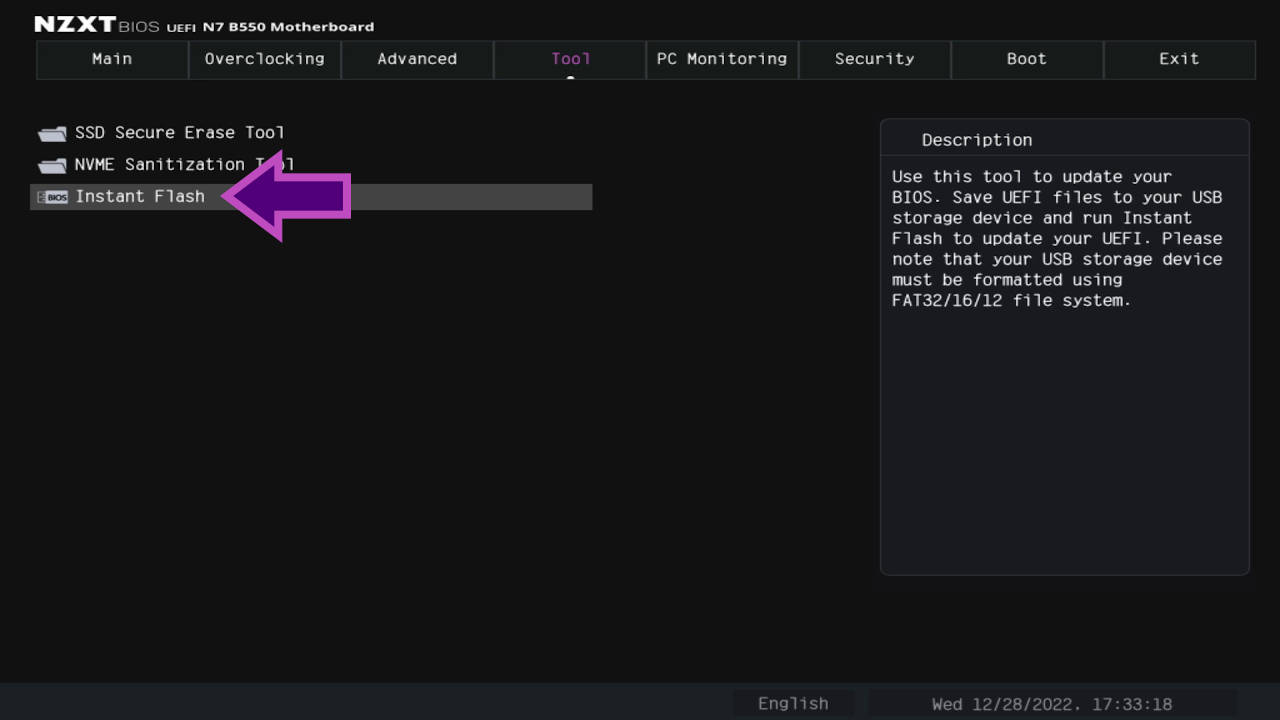Click the folder icon beside NVME Sanitization Tool
This screenshot has width=1280, height=720.
pos(51,164)
